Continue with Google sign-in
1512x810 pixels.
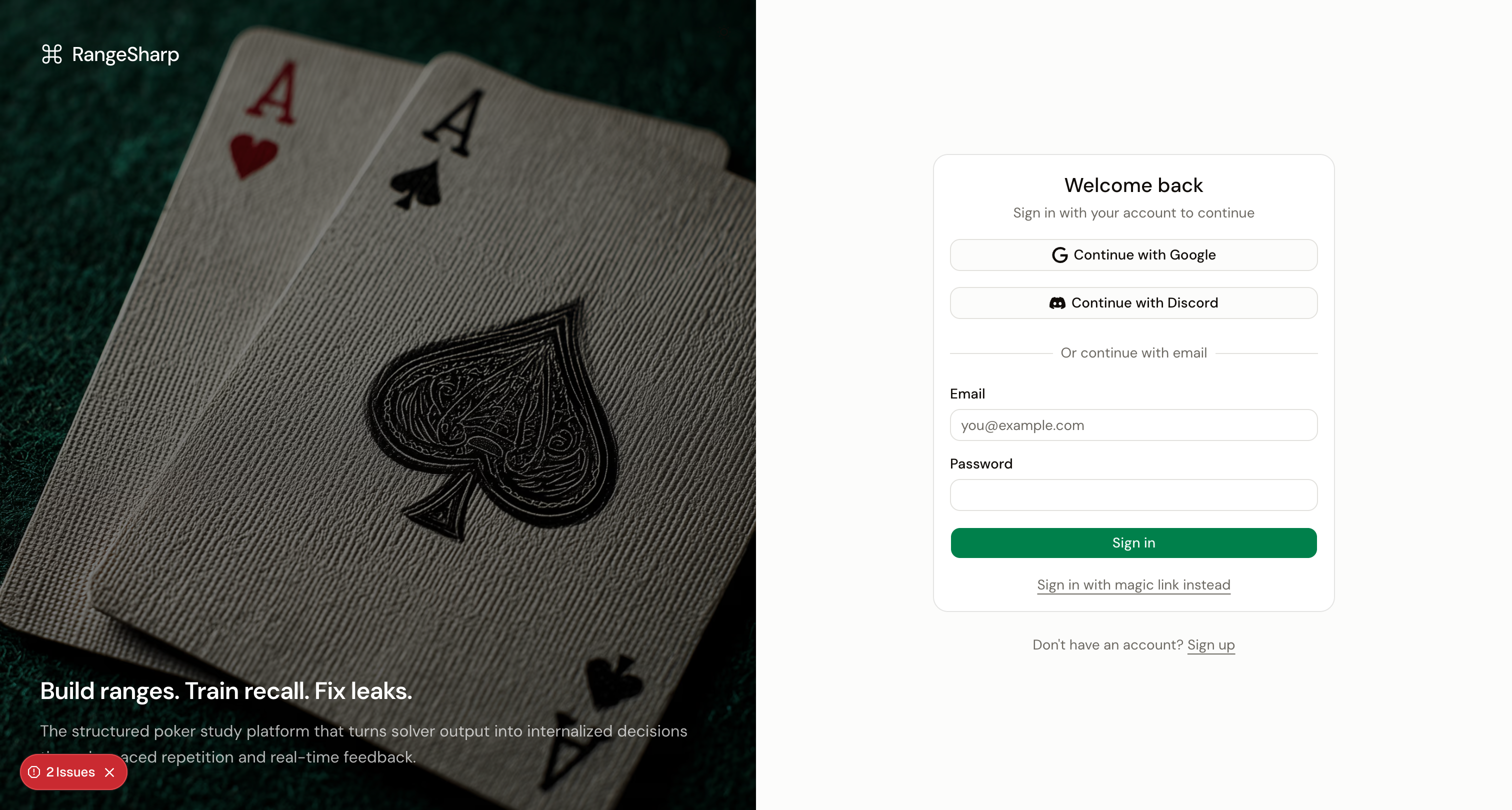click(x=1133, y=254)
